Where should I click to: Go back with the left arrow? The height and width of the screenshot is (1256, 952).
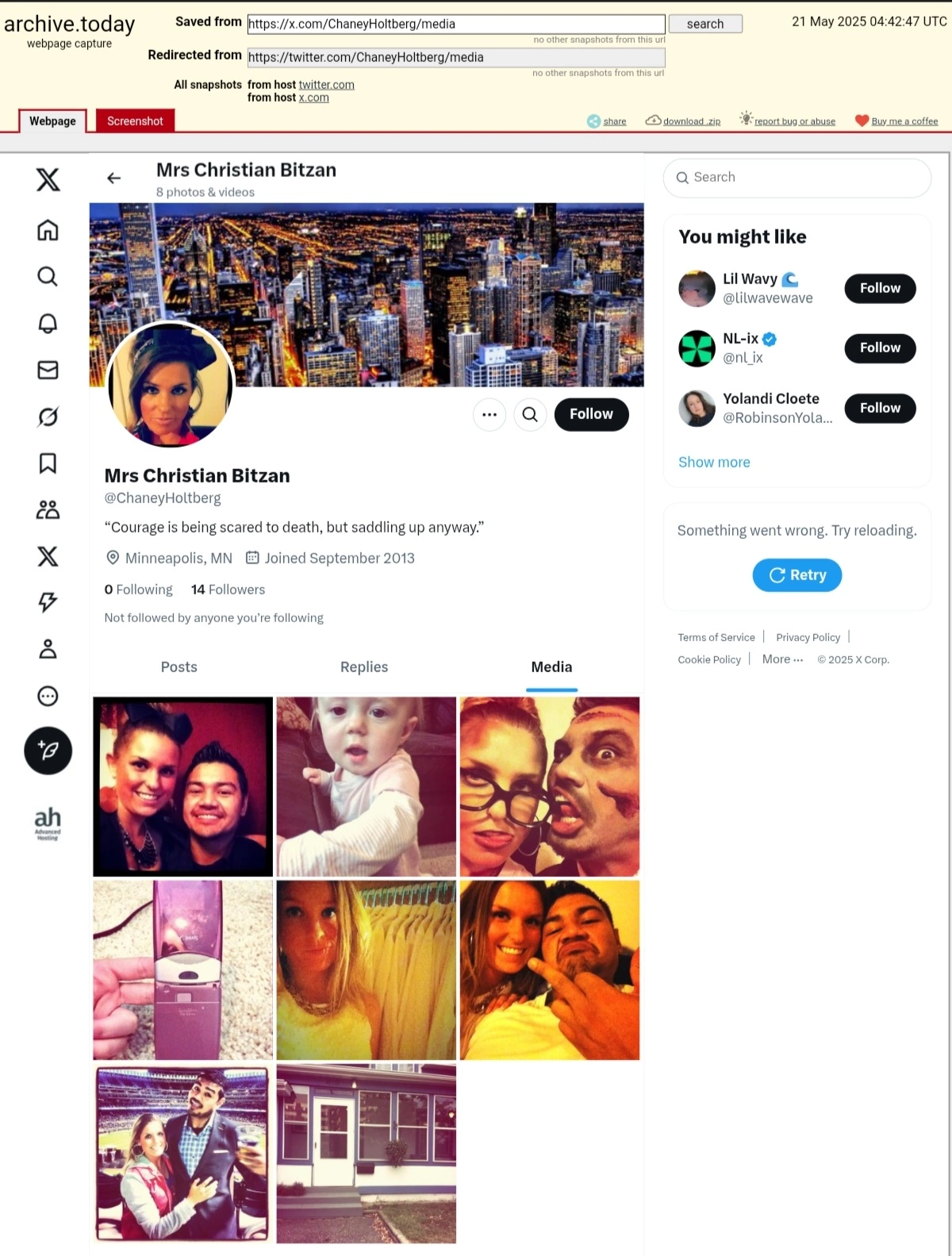click(113, 178)
